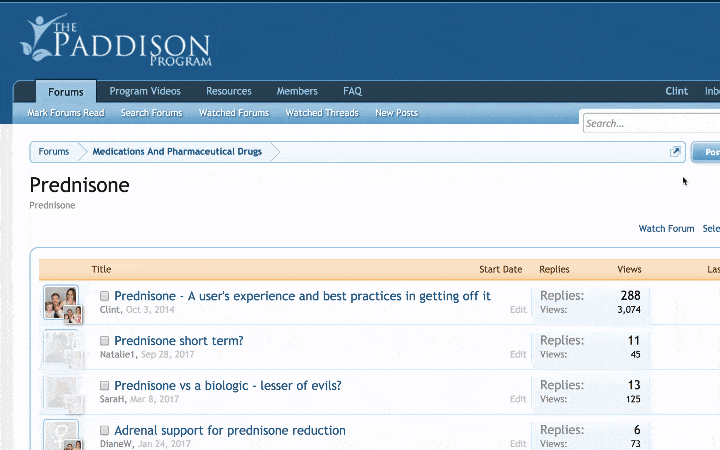
Task: View New Posts
Action: pos(396,113)
